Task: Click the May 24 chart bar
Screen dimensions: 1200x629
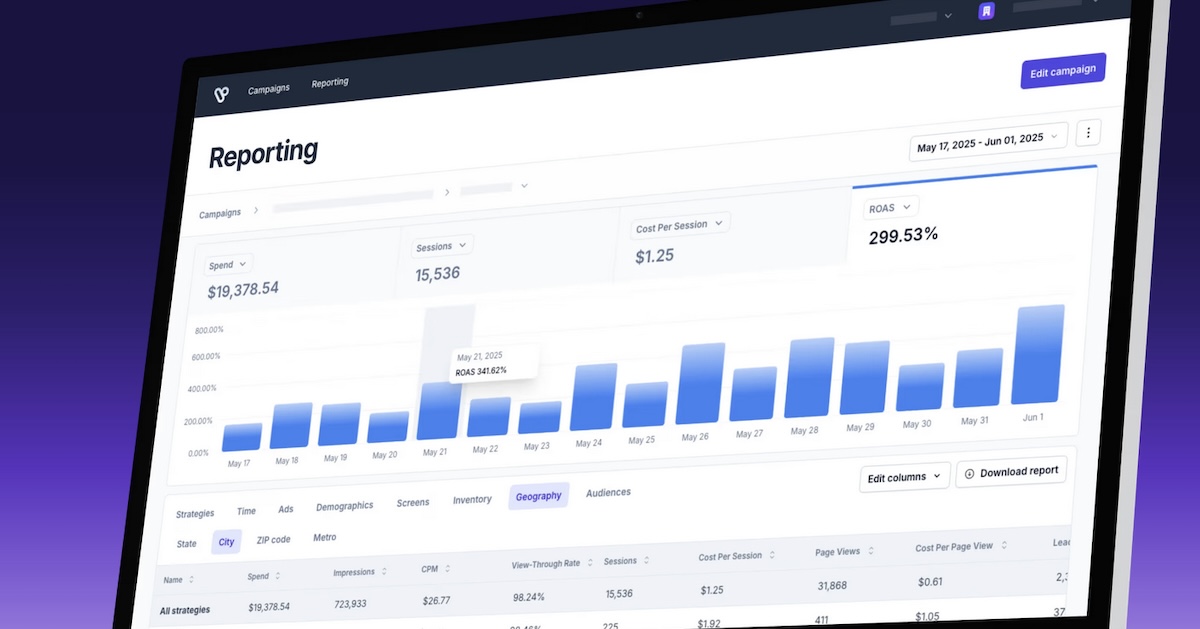Action: click(x=595, y=397)
